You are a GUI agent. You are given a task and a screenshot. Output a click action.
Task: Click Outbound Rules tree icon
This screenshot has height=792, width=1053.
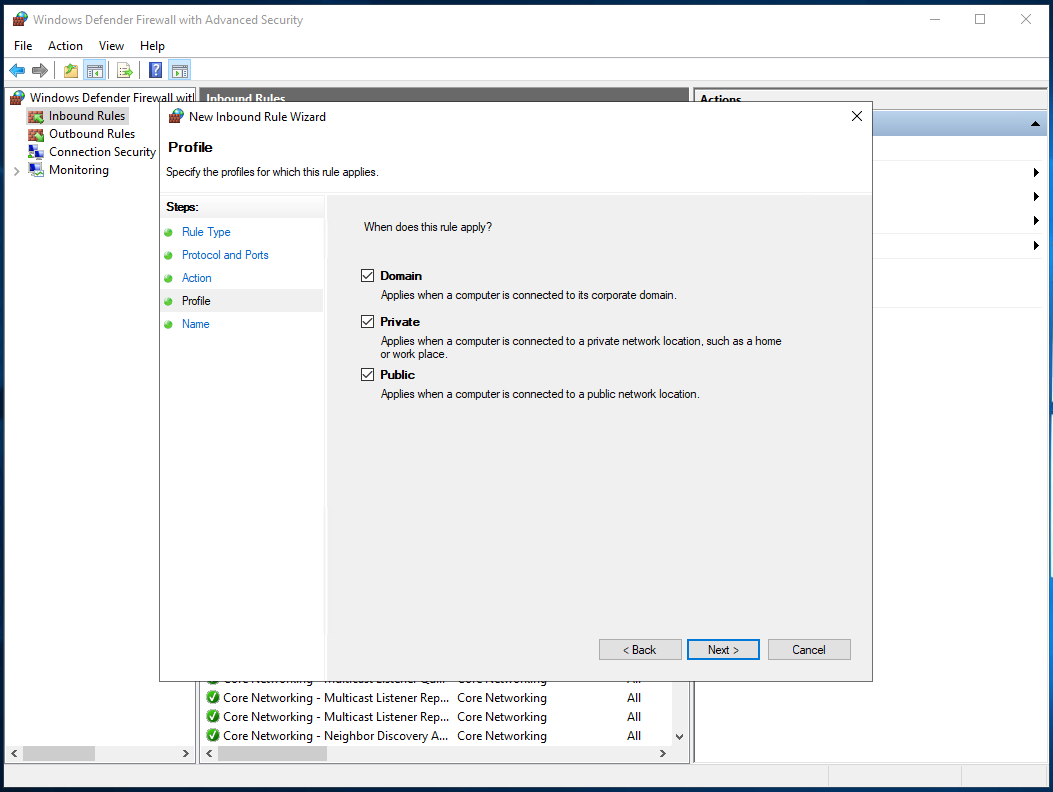click(36, 134)
